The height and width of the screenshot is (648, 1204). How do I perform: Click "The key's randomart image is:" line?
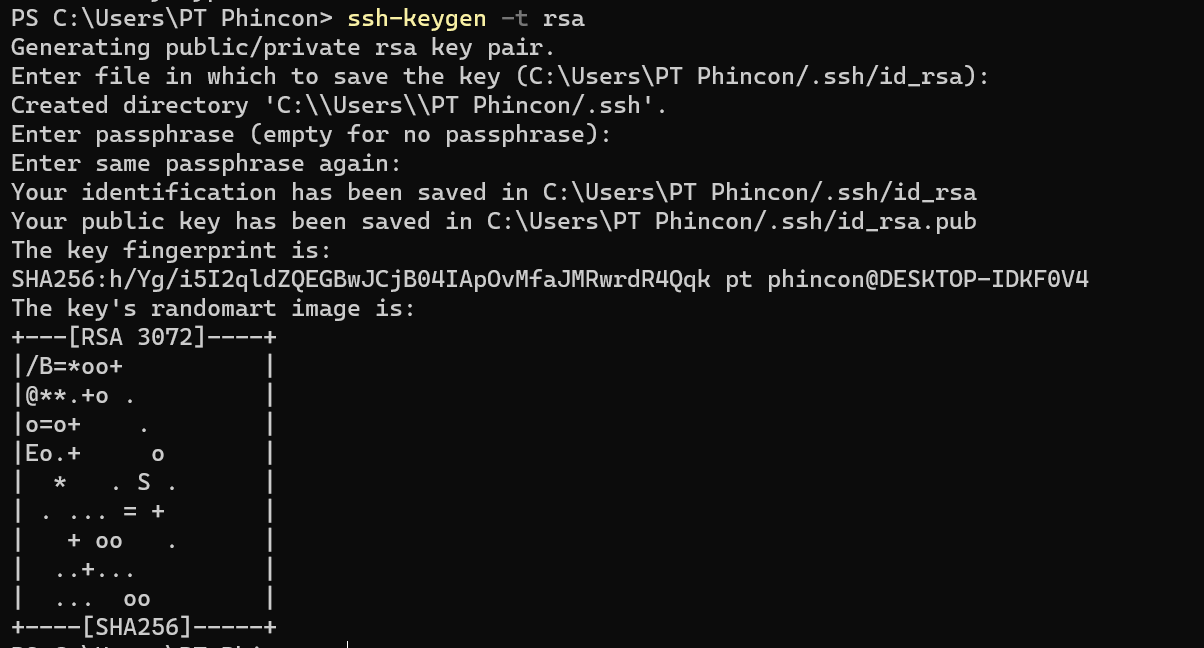(x=212, y=308)
